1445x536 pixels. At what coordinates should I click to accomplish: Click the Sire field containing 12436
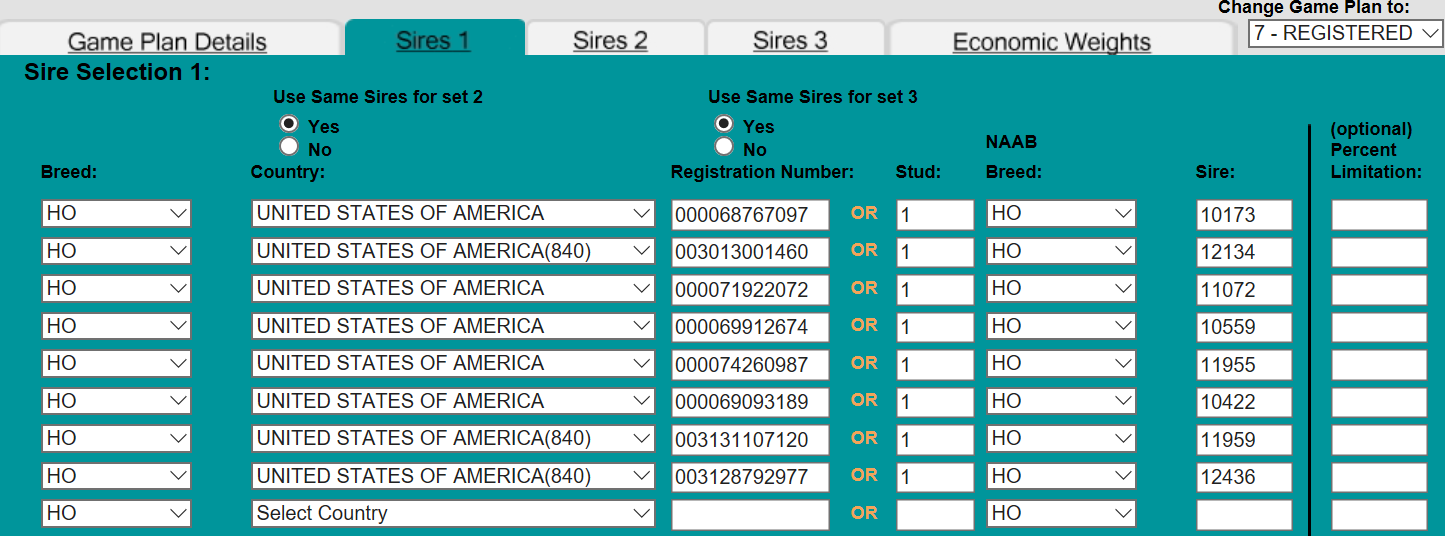coord(1243,477)
